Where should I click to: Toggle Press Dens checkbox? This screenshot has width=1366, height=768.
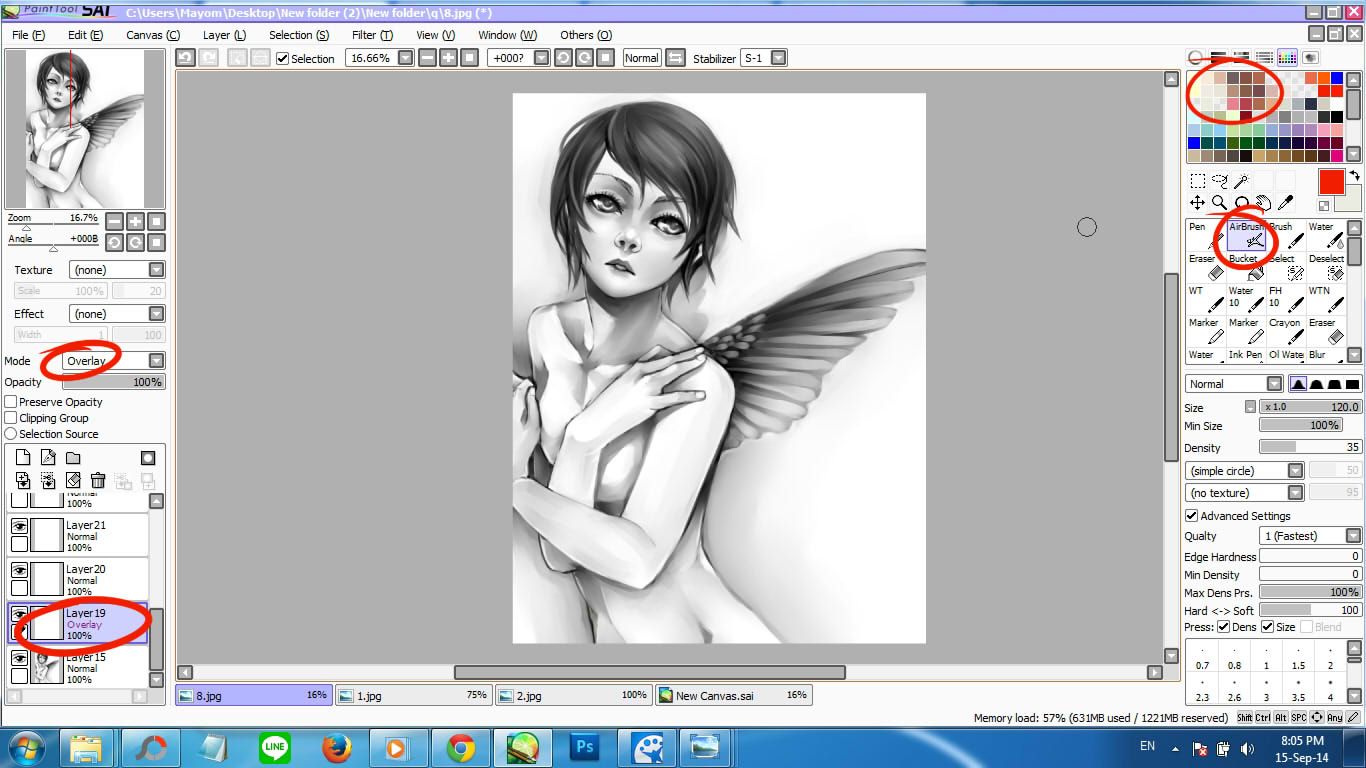(1224, 627)
